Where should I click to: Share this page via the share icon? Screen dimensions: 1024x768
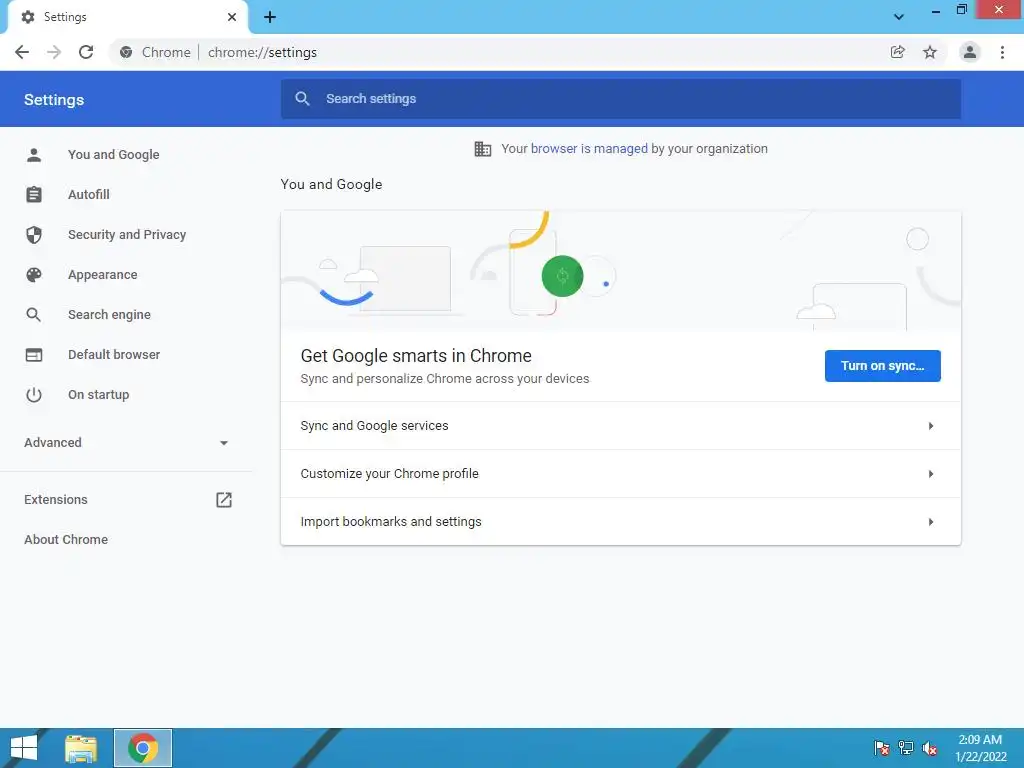pyautogui.click(x=898, y=52)
